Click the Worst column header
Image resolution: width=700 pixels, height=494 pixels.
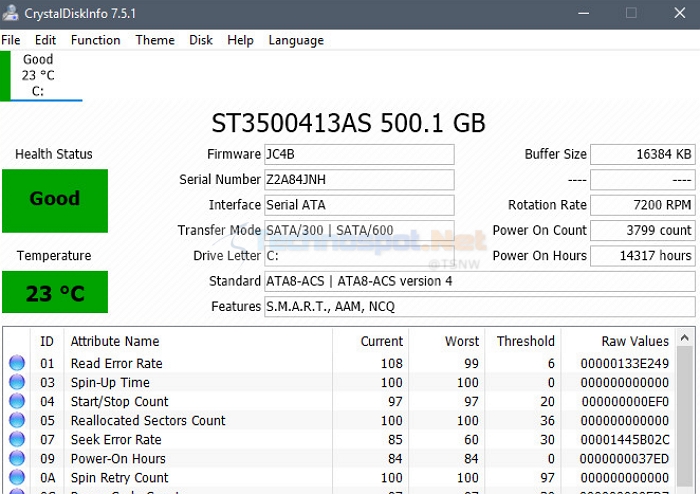click(446, 341)
